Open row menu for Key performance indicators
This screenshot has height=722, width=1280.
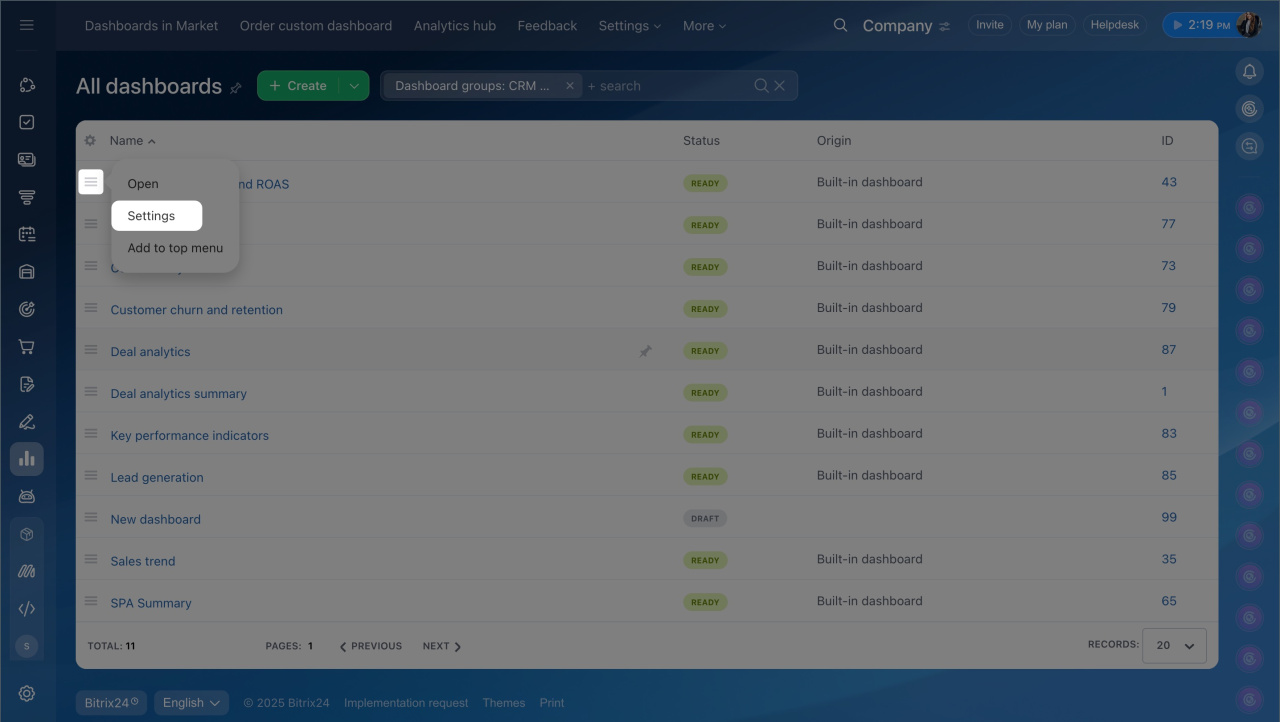[91, 434]
